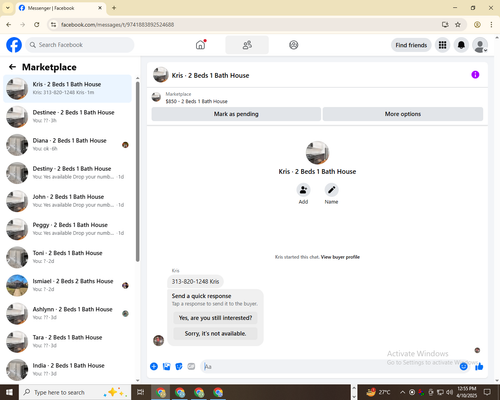Viewport: 500px width, 400px height.
Task: Open the Windows notification center
Action: [x=487, y=392]
